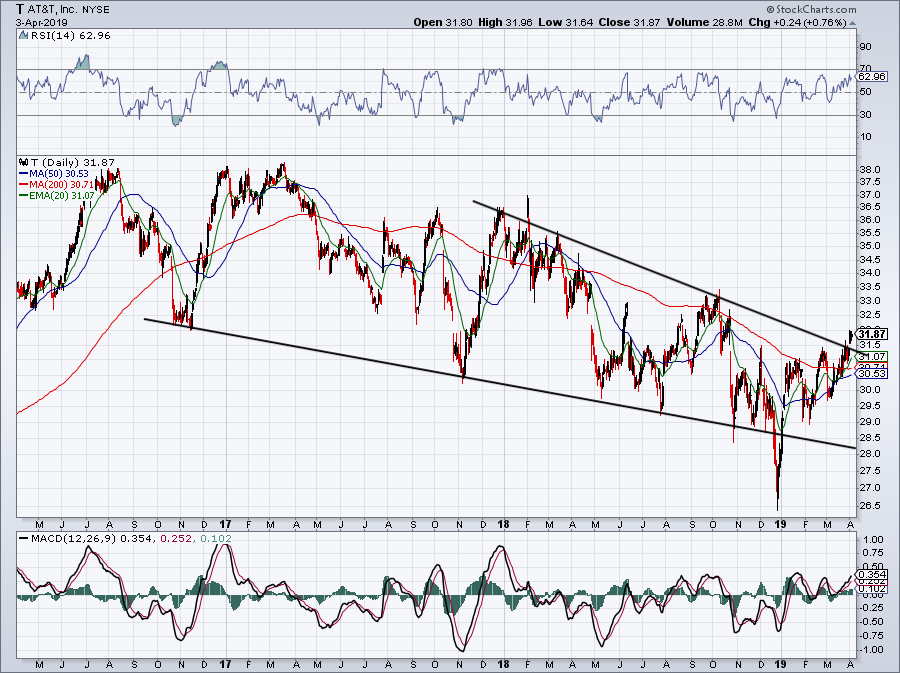This screenshot has height=673, width=900.
Task: Click the 33.0 price axis label
Action: click(870, 301)
